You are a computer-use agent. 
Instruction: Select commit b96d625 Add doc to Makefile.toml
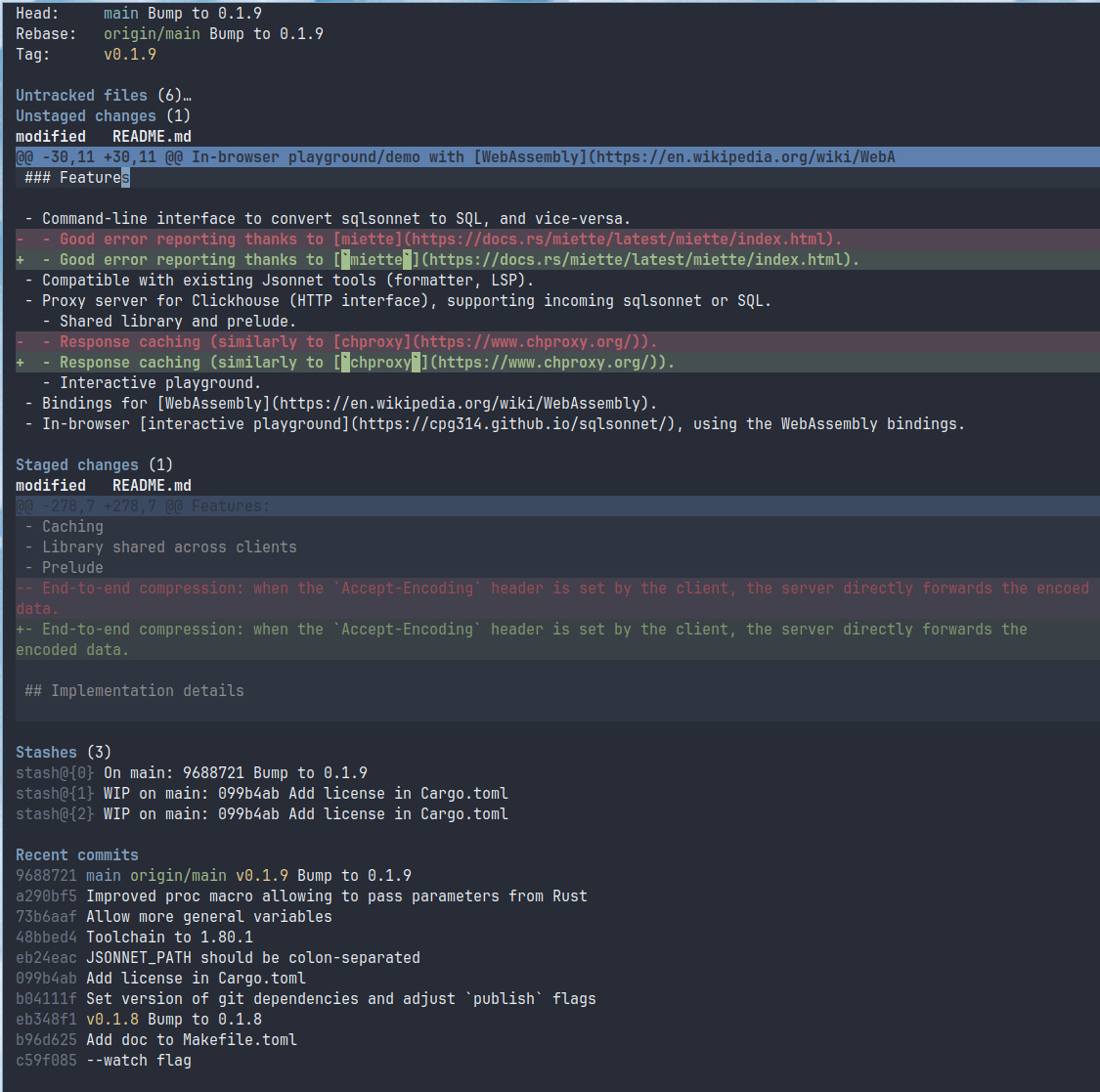click(156, 1039)
